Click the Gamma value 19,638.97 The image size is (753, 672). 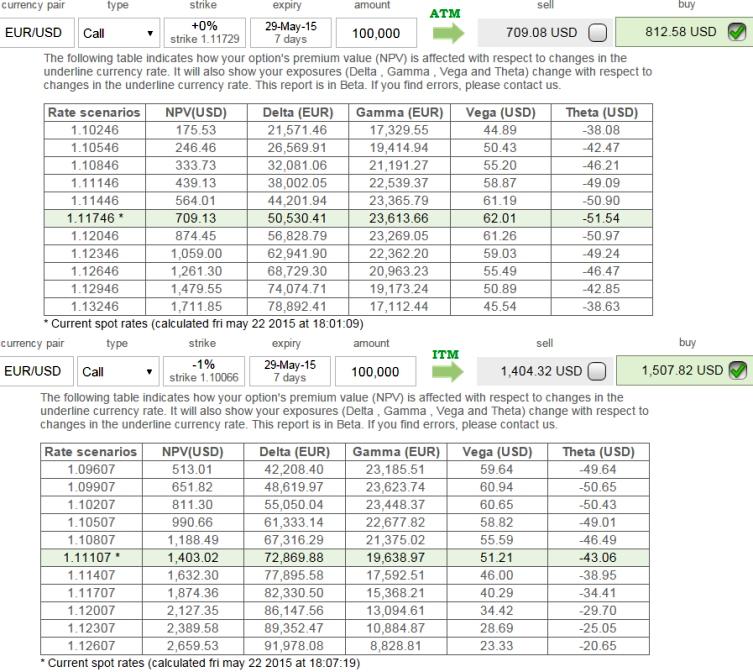[395, 558]
